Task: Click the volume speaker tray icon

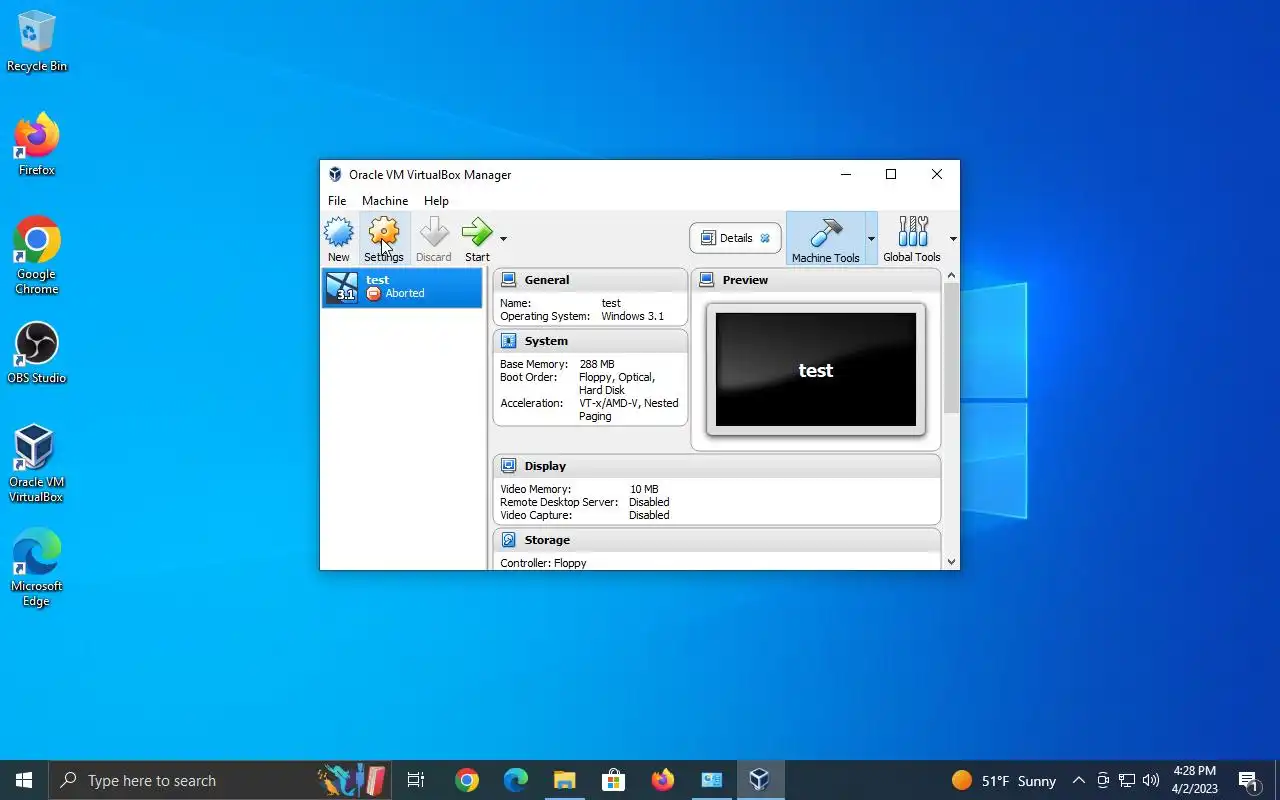Action: [1151, 780]
